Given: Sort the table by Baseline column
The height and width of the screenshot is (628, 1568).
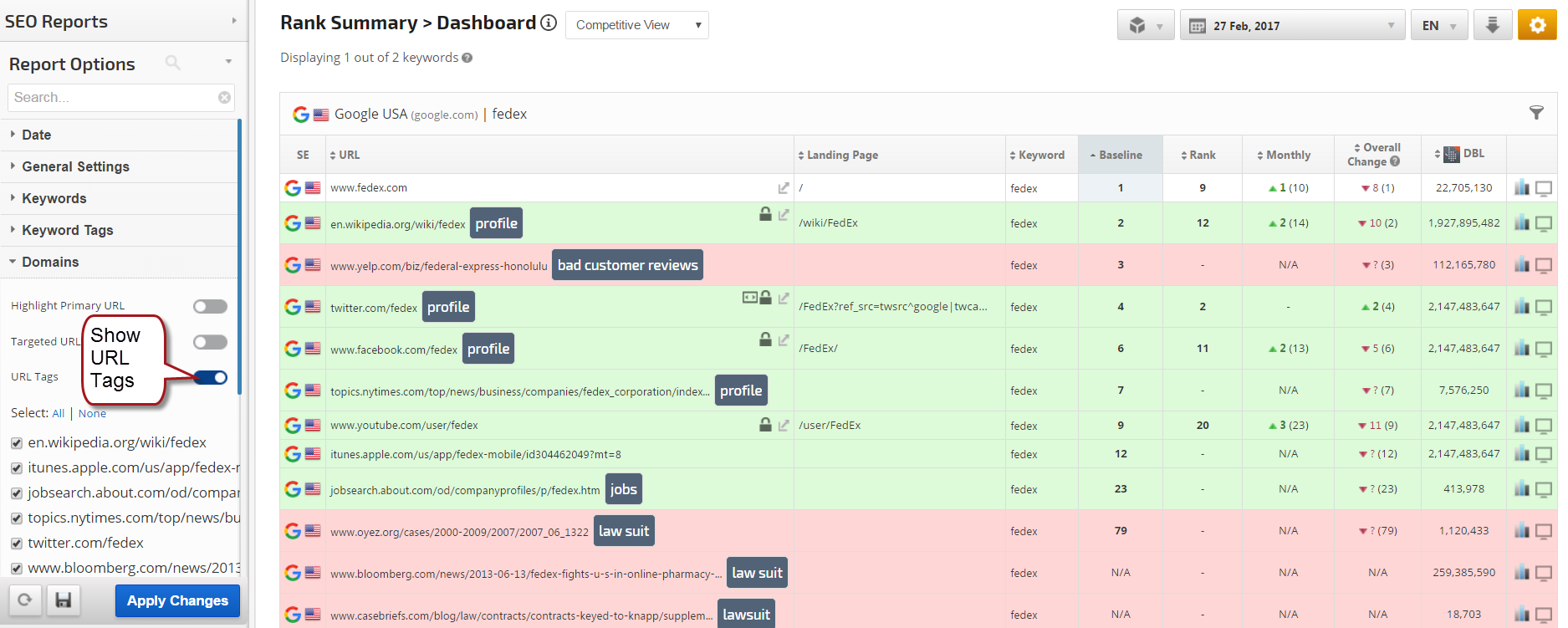Looking at the screenshot, I should (x=1120, y=155).
